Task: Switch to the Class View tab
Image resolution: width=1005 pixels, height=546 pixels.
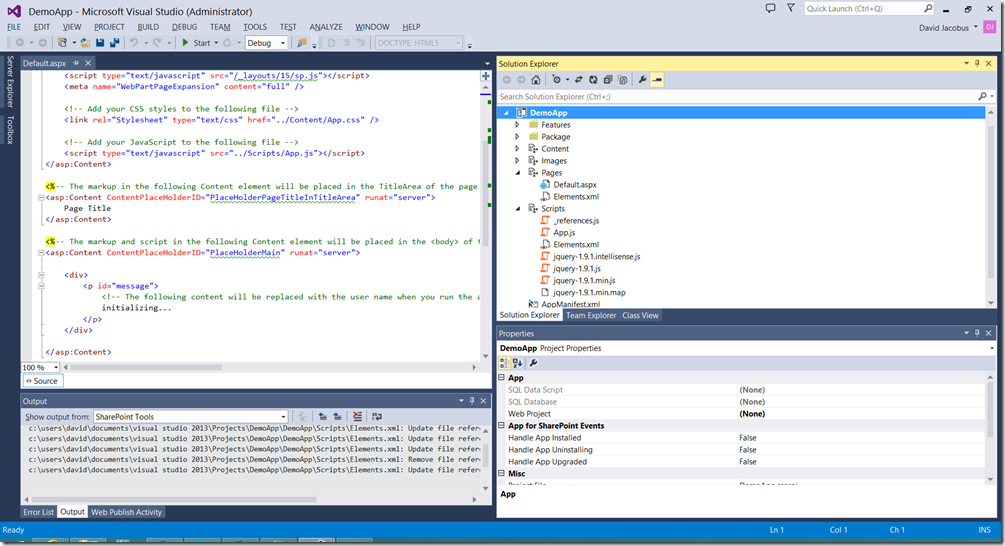Action: [640, 315]
